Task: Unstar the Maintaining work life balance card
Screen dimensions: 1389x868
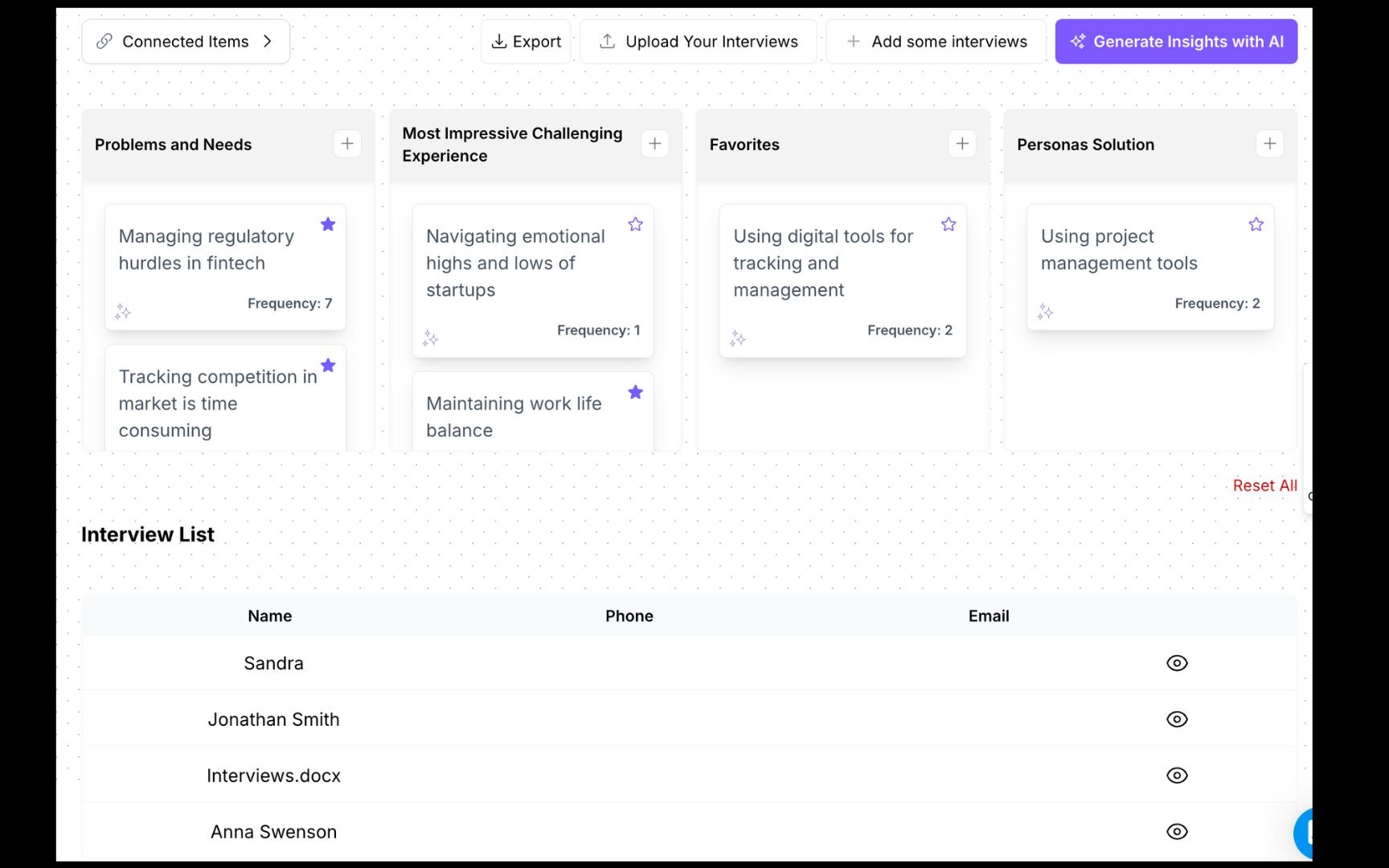Action: point(635,392)
